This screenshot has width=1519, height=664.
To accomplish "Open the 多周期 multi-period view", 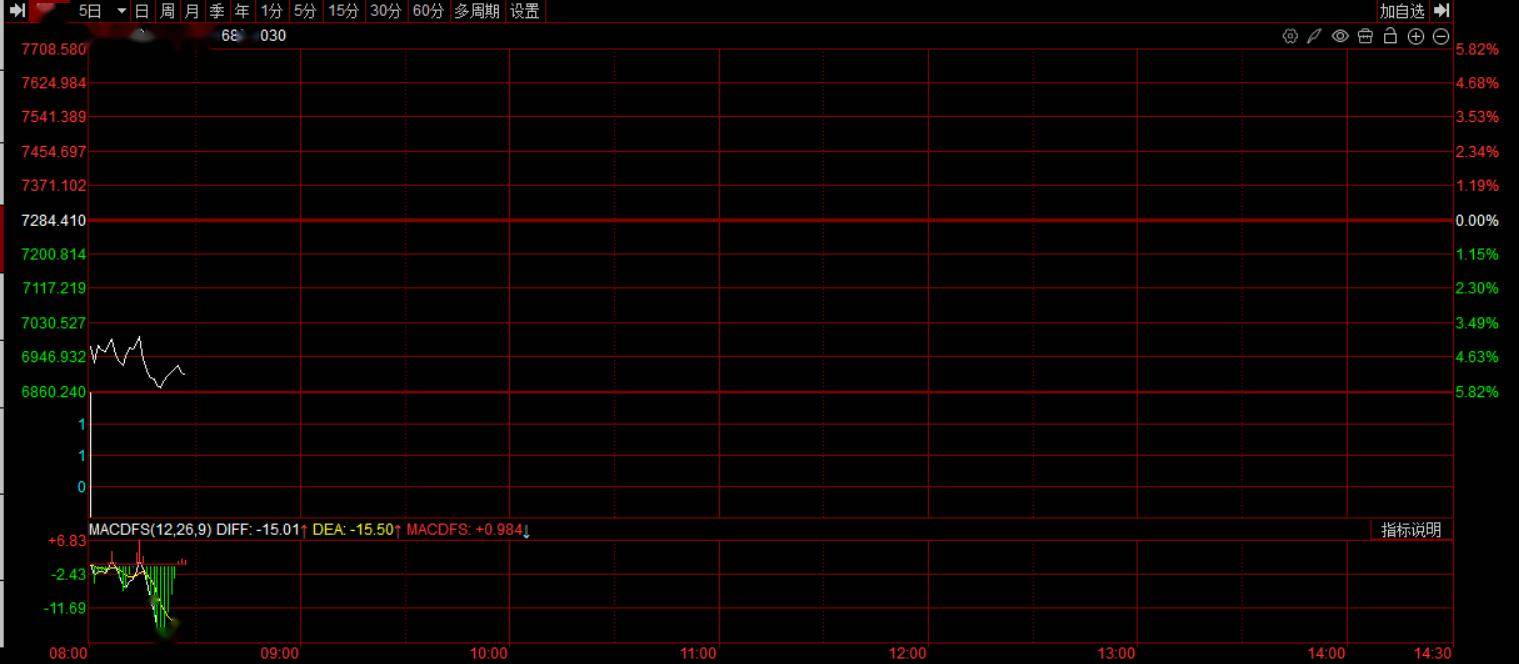I will pos(476,11).
